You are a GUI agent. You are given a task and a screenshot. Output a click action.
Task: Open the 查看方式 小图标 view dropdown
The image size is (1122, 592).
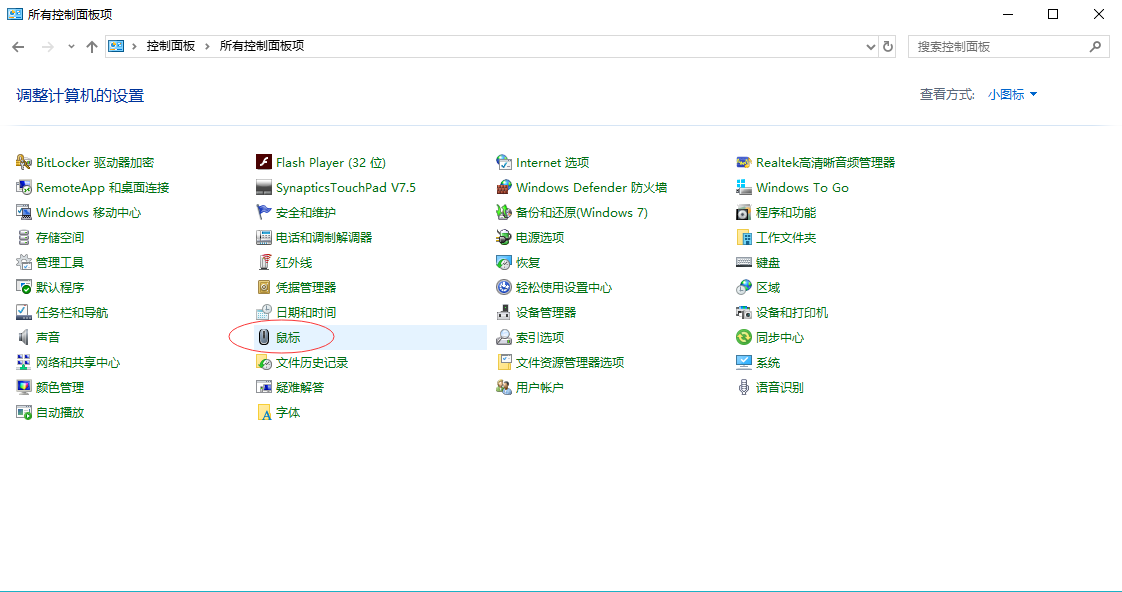[x=1012, y=93]
